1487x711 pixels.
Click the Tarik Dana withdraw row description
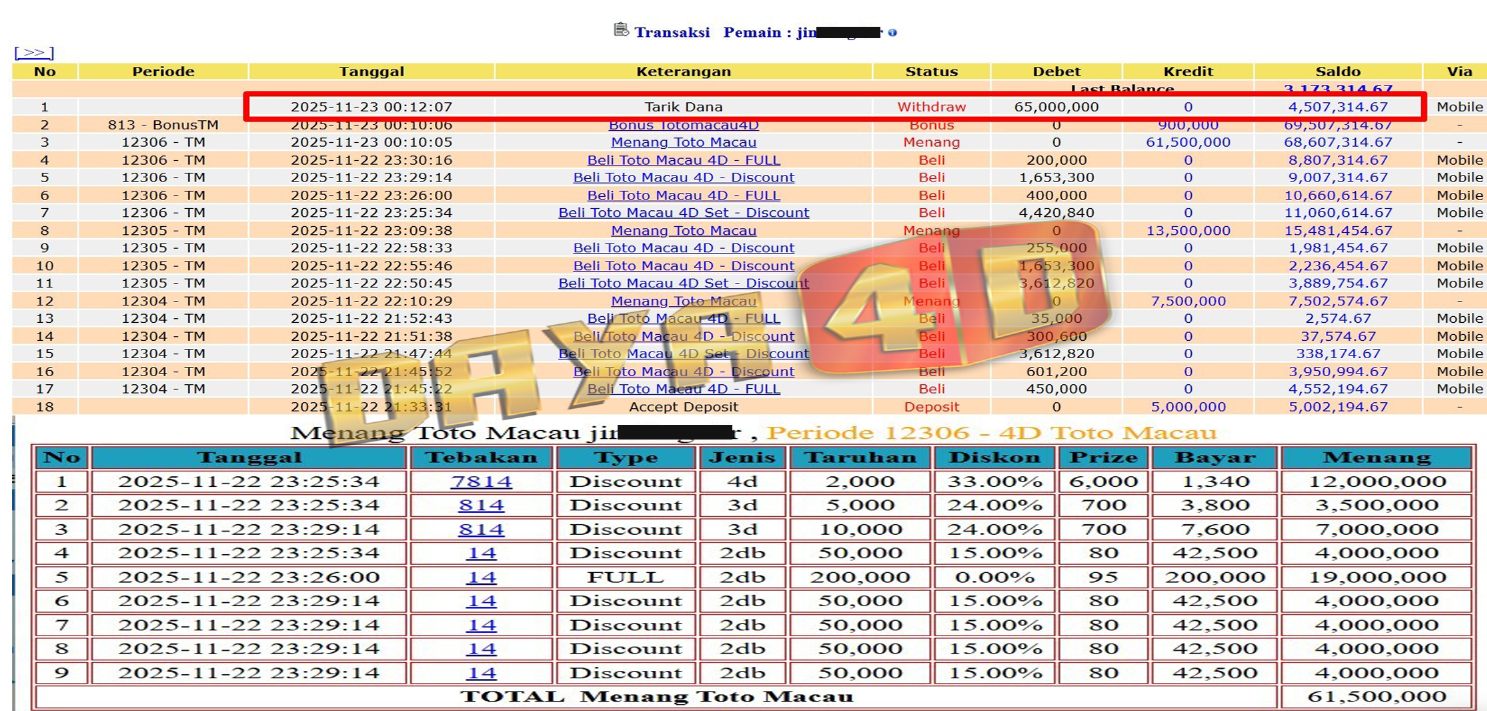(x=683, y=107)
